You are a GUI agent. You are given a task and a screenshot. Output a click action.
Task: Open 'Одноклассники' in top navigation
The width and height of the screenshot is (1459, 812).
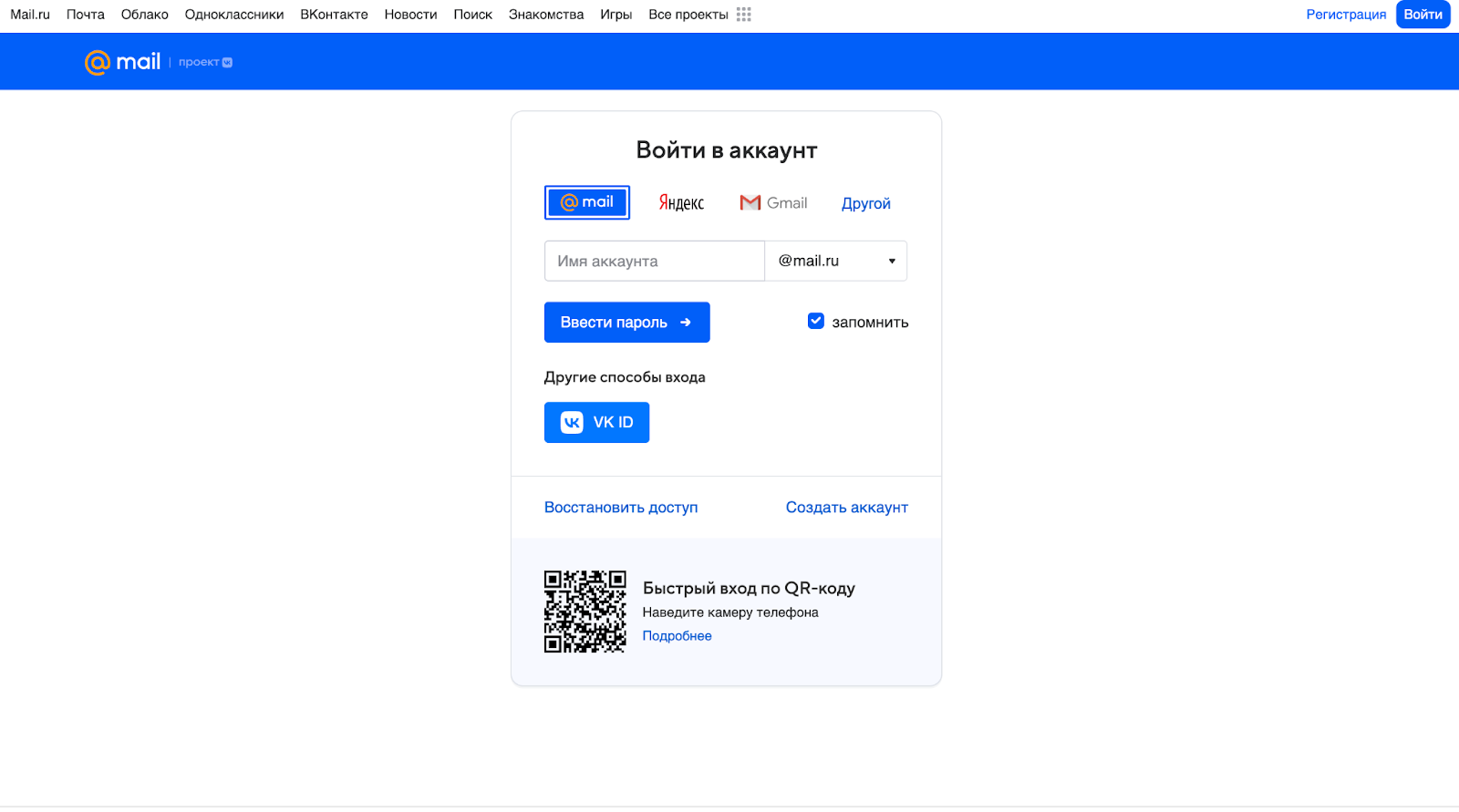[x=234, y=15]
